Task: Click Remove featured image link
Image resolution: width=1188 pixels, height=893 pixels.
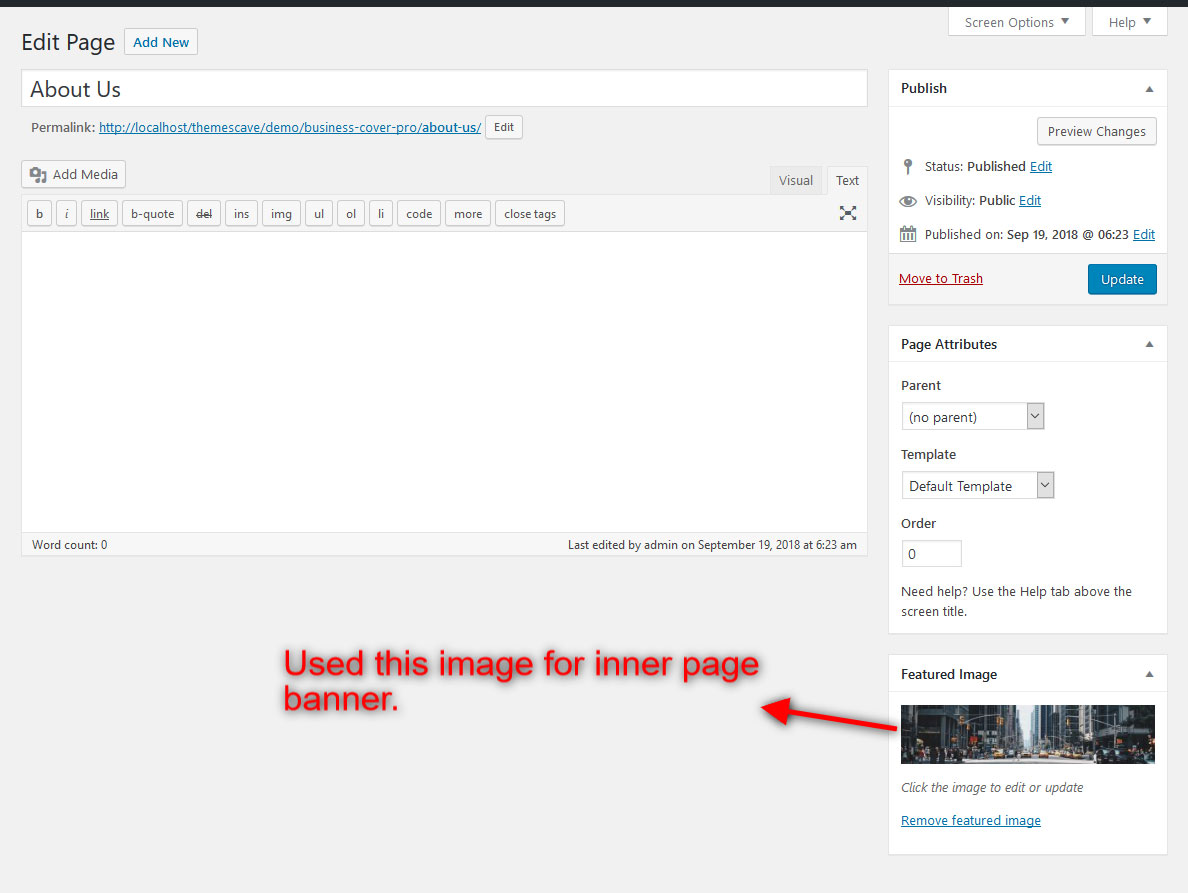Action: click(971, 820)
